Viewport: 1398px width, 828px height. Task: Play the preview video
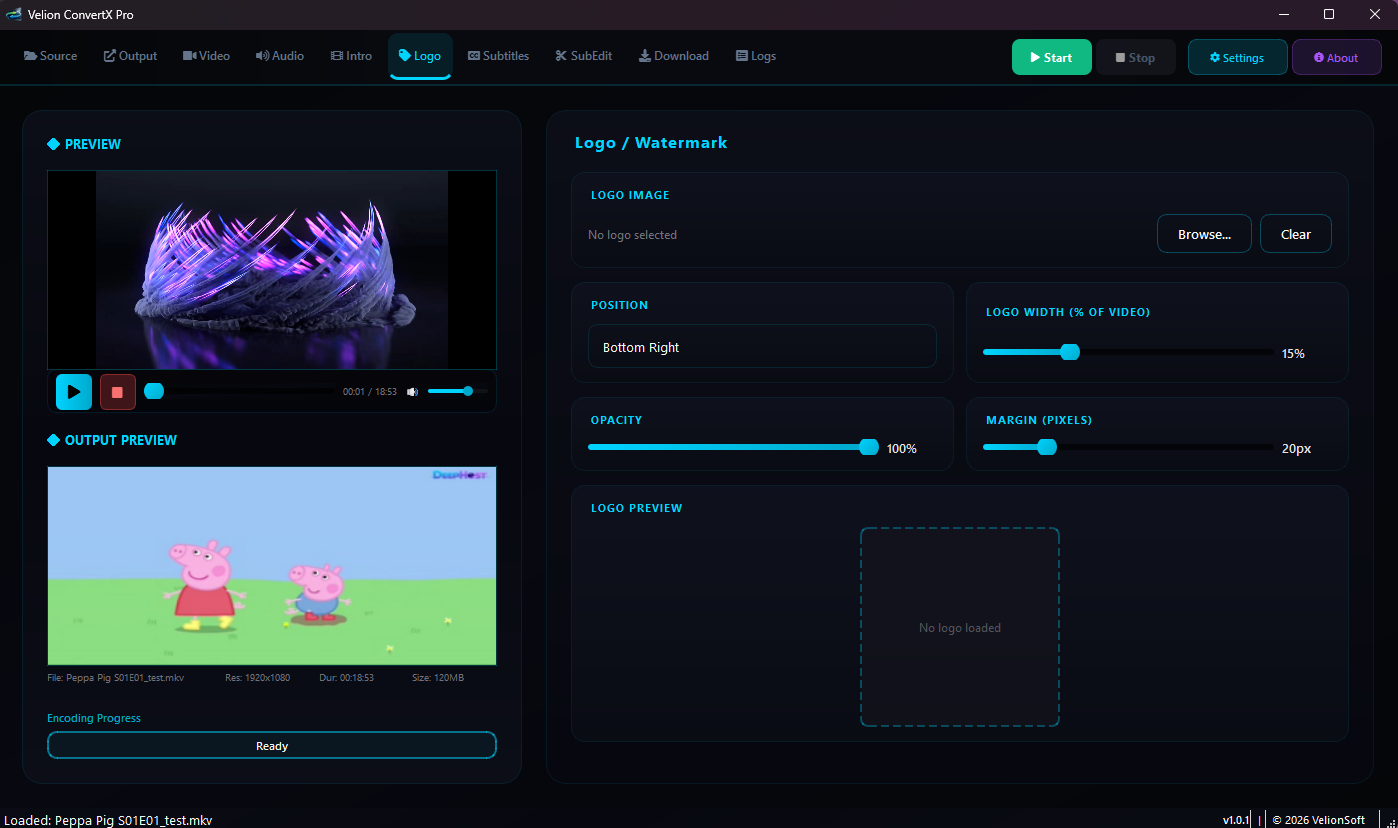(74, 392)
